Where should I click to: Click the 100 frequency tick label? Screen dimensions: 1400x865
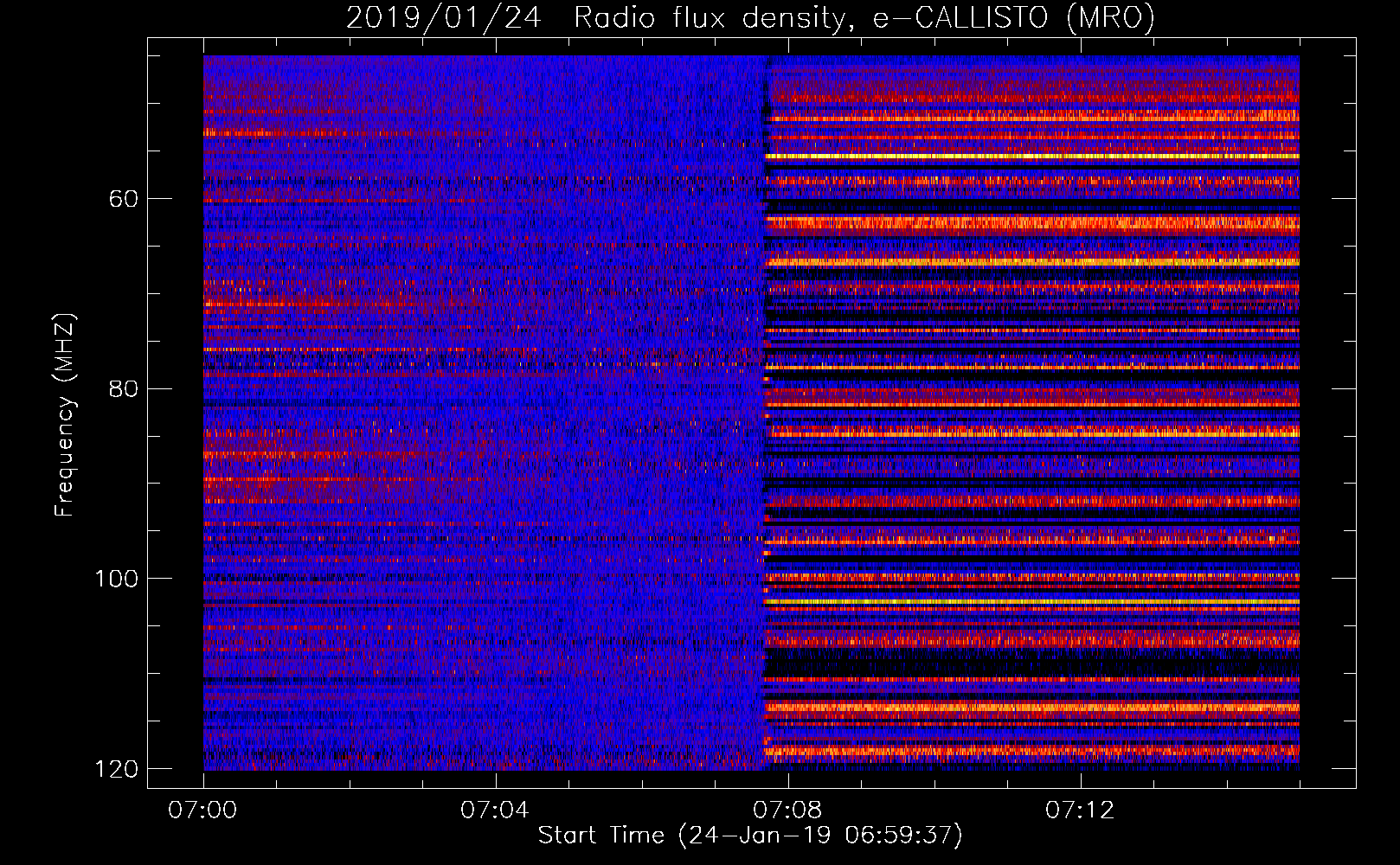coord(116,579)
